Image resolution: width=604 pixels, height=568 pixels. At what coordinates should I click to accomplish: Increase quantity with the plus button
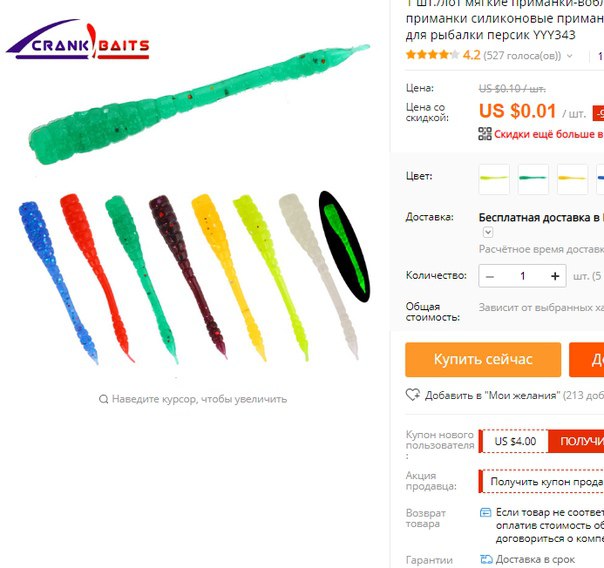[x=555, y=276]
